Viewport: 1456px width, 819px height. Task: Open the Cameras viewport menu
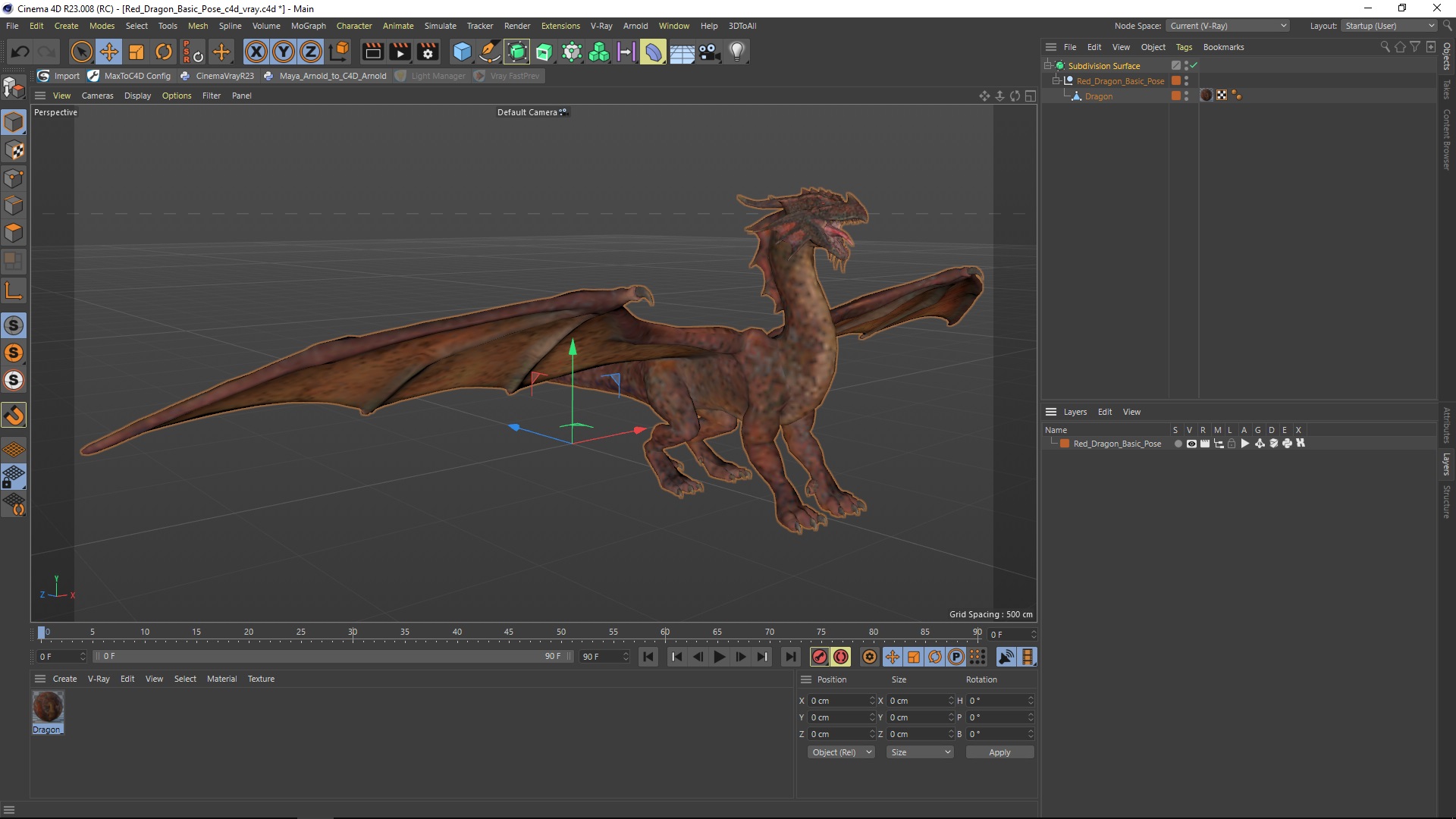coord(97,96)
